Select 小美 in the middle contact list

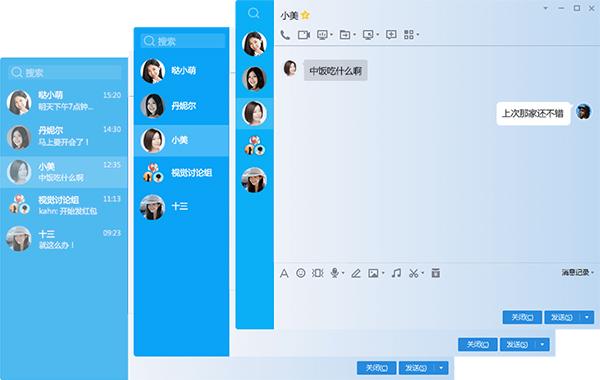coord(181,140)
